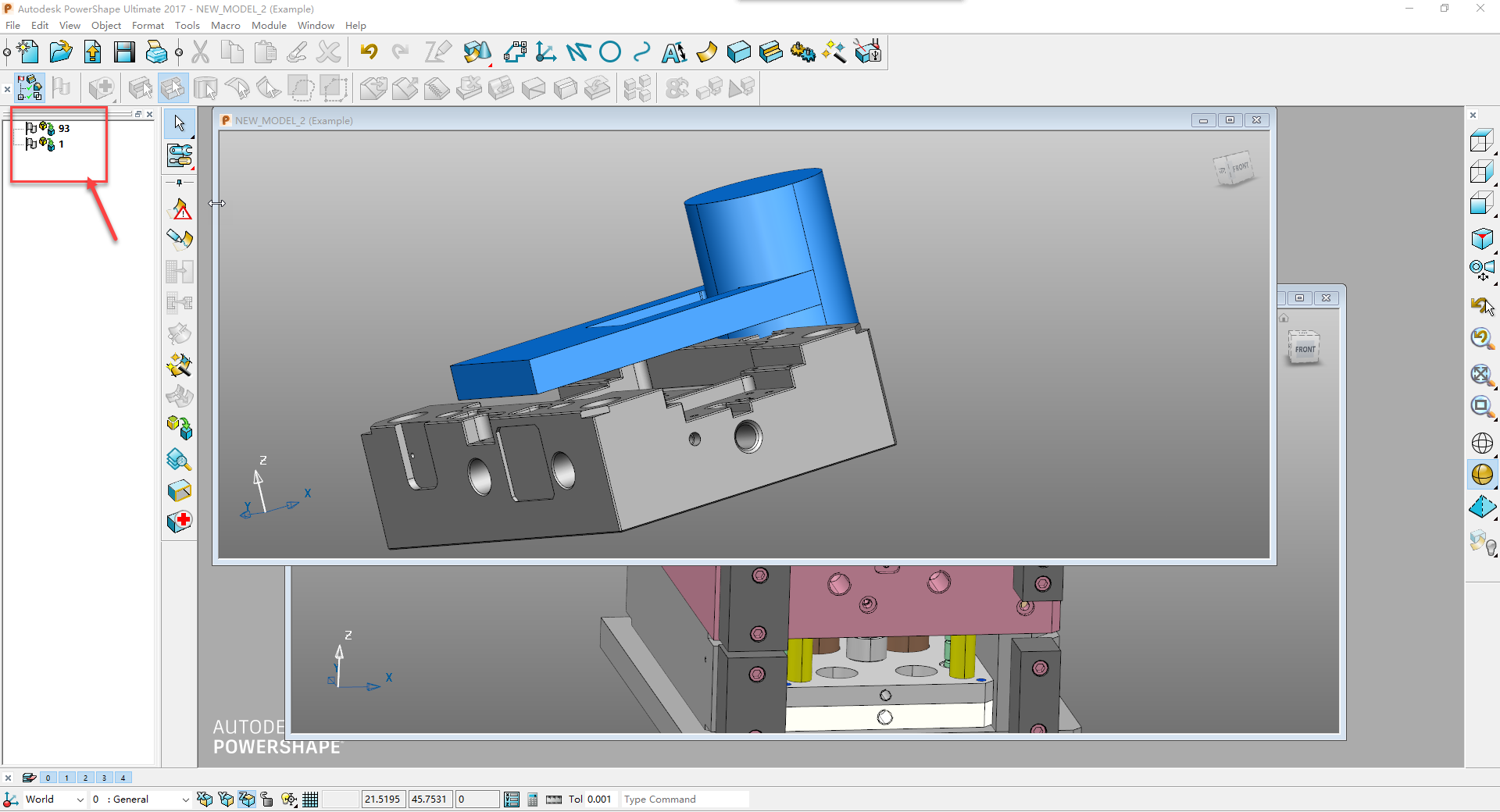Toggle the Z blanking icon near World selector
The image size is (1500, 812).
(x=247, y=799)
